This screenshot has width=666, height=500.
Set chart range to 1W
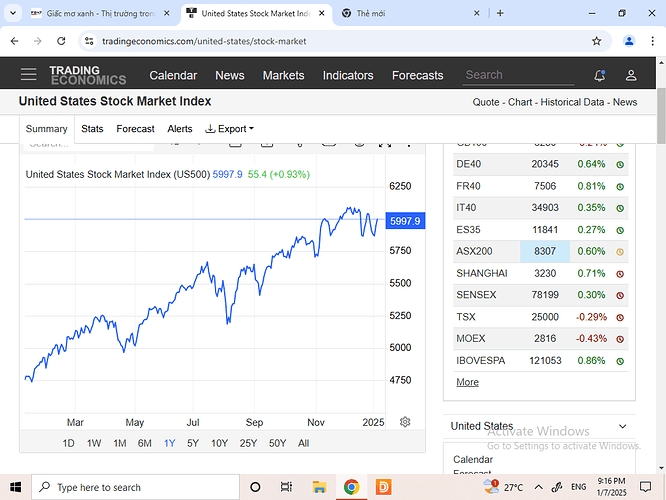click(x=94, y=443)
